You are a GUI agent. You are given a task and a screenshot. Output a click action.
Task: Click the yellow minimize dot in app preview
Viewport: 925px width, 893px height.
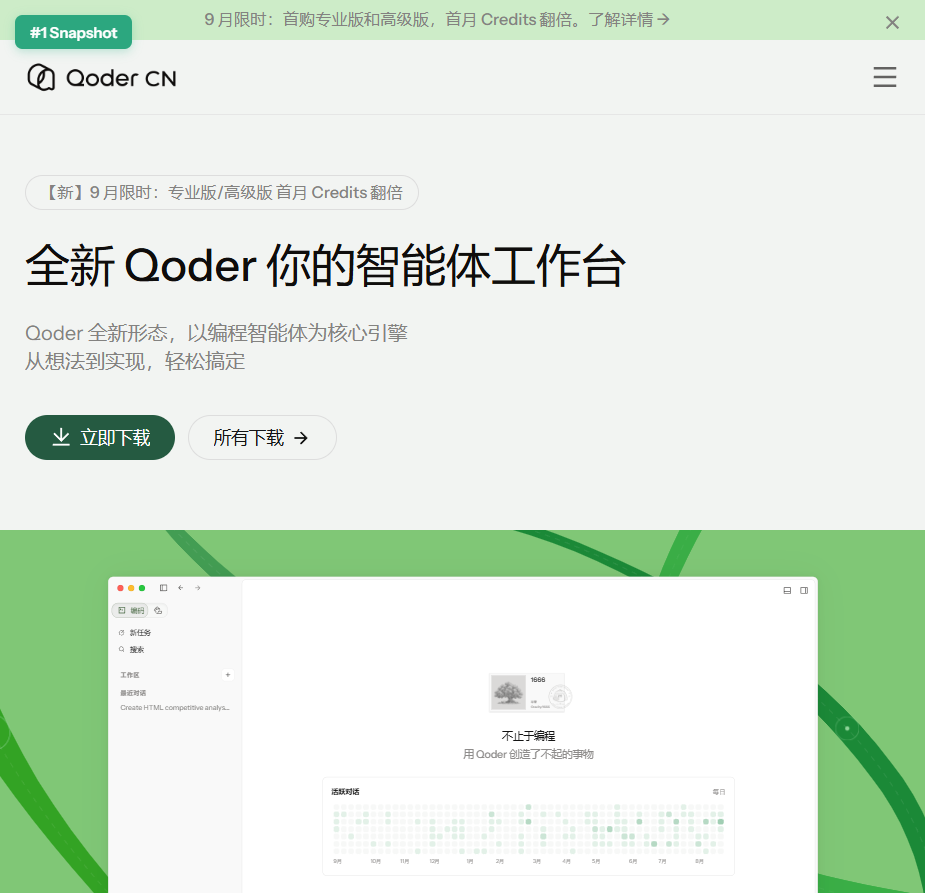coord(131,588)
